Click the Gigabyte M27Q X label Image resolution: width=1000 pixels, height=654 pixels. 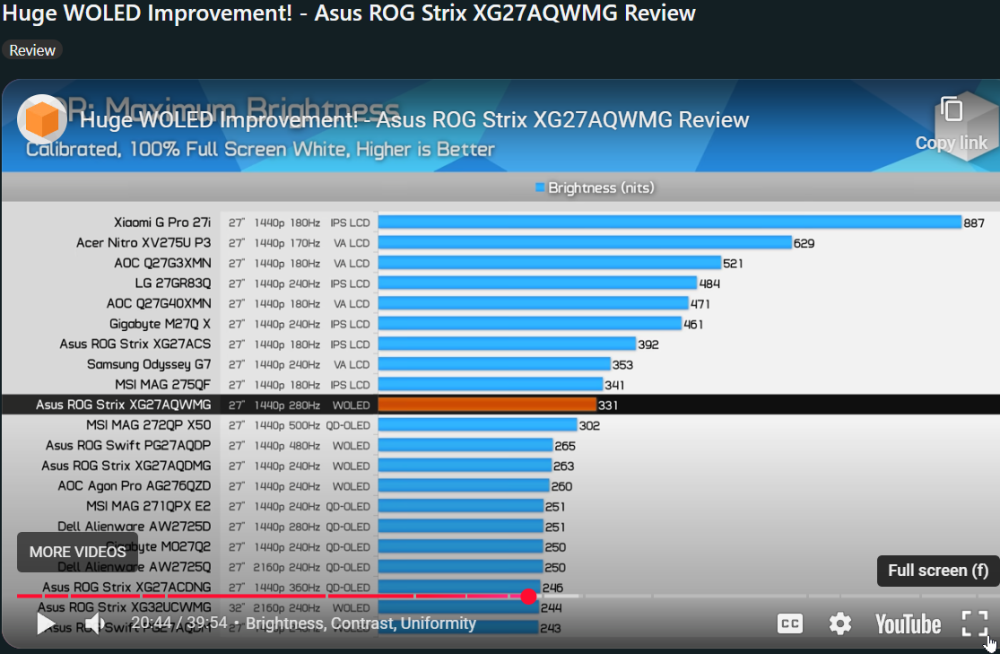pyautogui.click(x=160, y=323)
